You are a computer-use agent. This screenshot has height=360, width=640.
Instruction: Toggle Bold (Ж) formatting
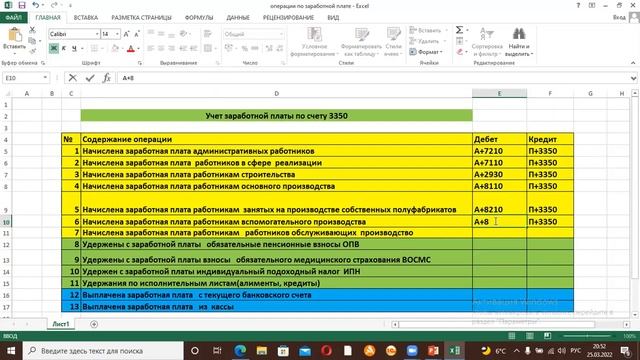(53, 49)
